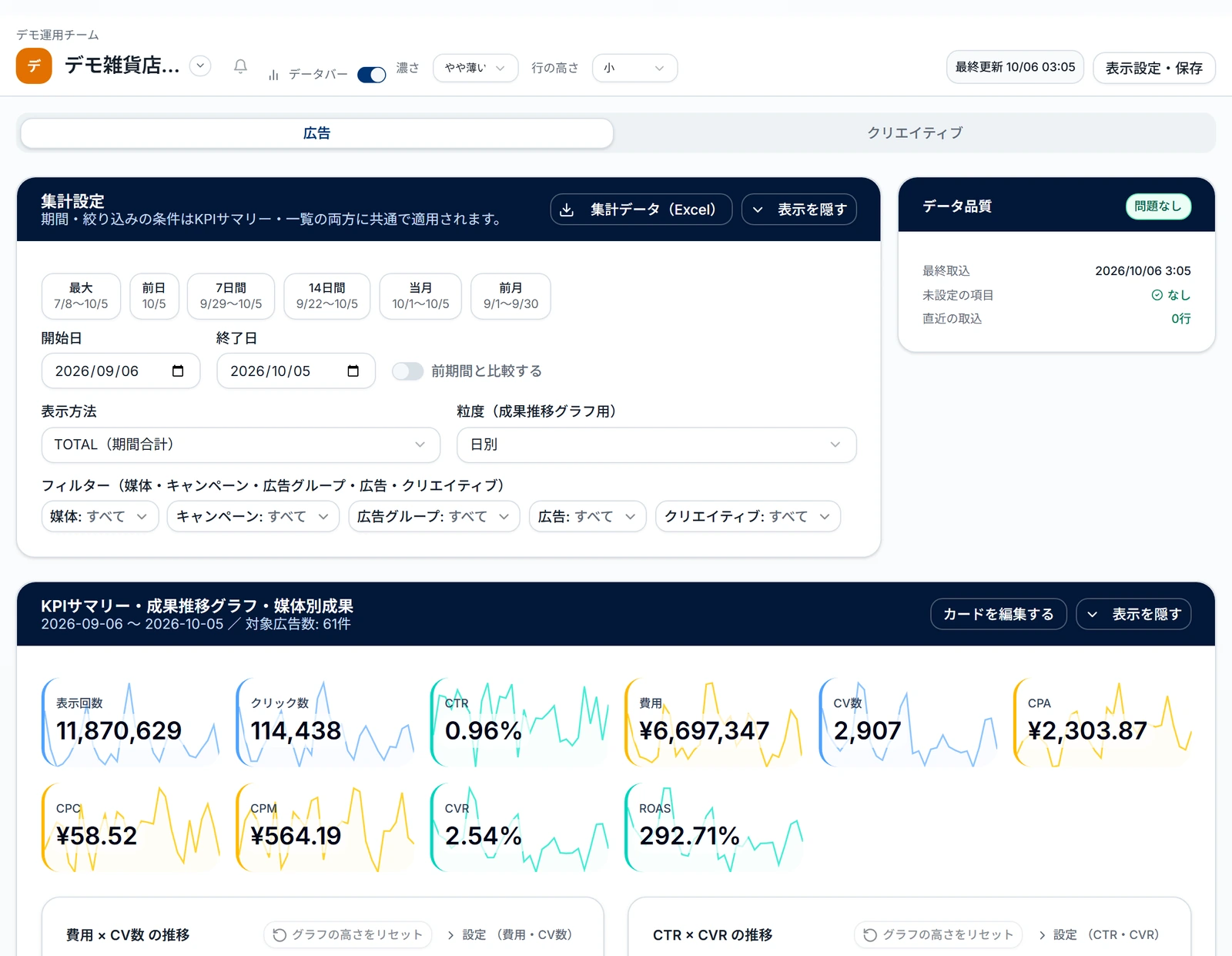This screenshot has height=956, width=1232.
Task: Open the 表示方法 TOTAL dropdown
Action: pos(240,444)
